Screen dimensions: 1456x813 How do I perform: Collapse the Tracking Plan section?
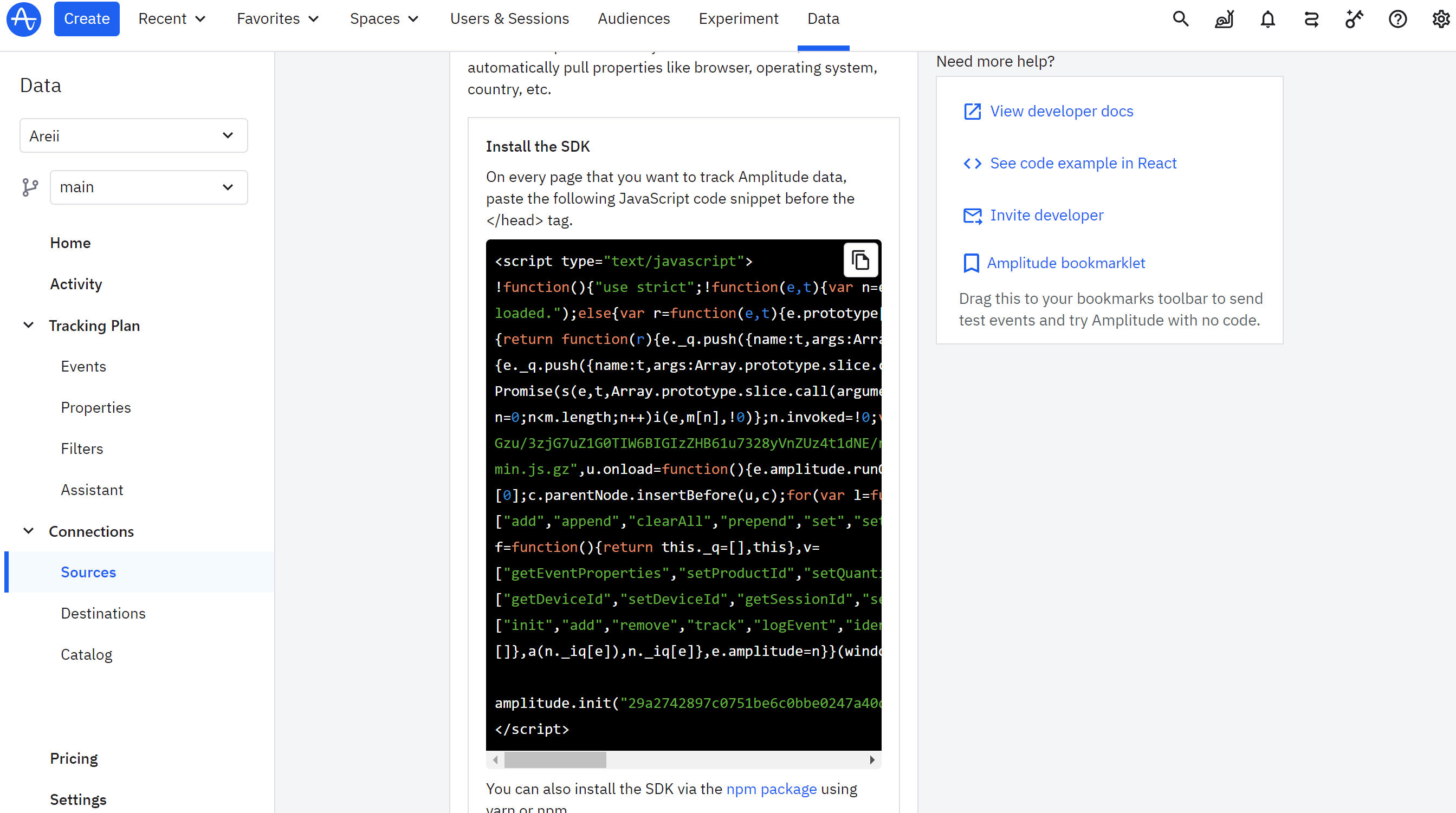28,326
